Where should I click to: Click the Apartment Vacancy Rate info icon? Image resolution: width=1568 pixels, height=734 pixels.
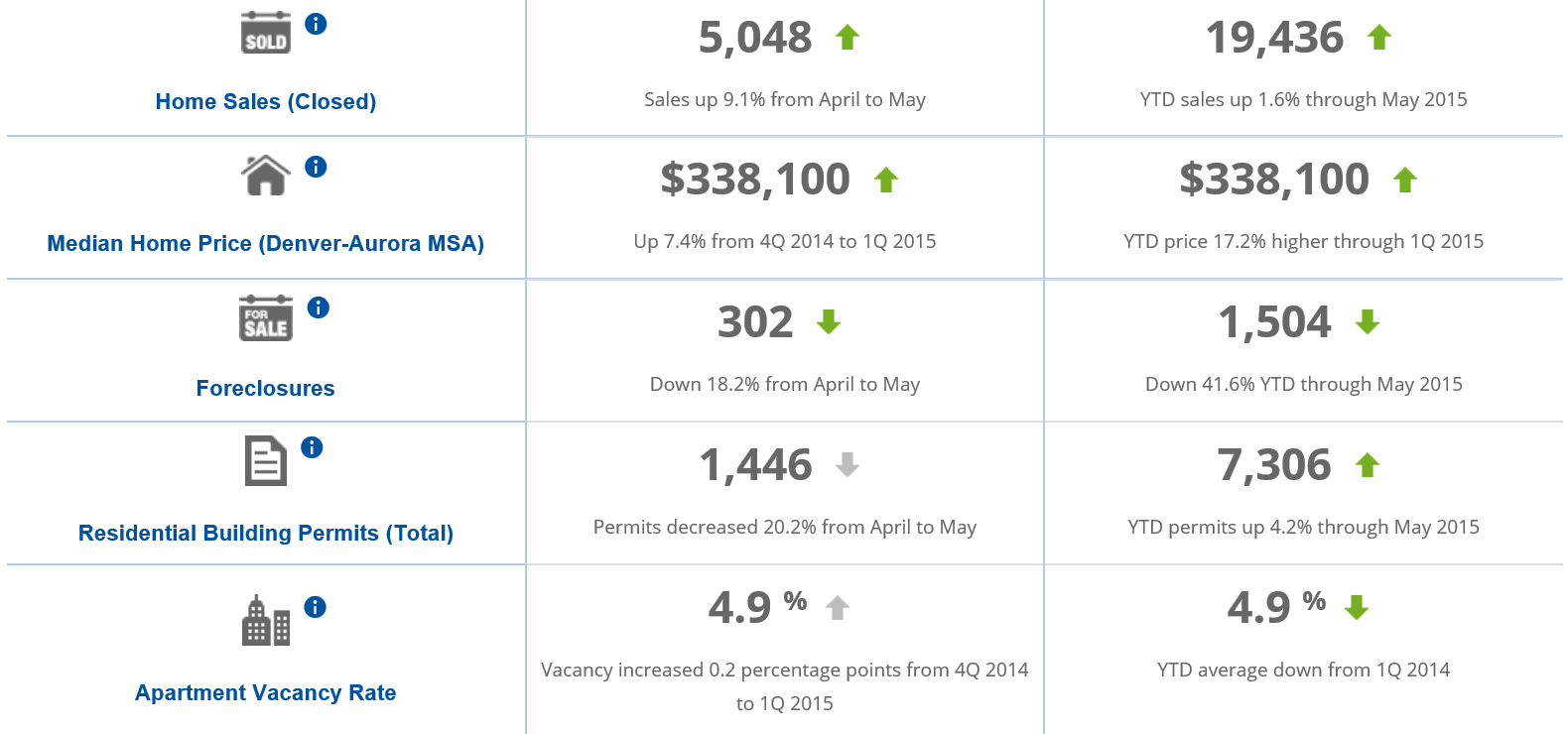[x=316, y=607]
